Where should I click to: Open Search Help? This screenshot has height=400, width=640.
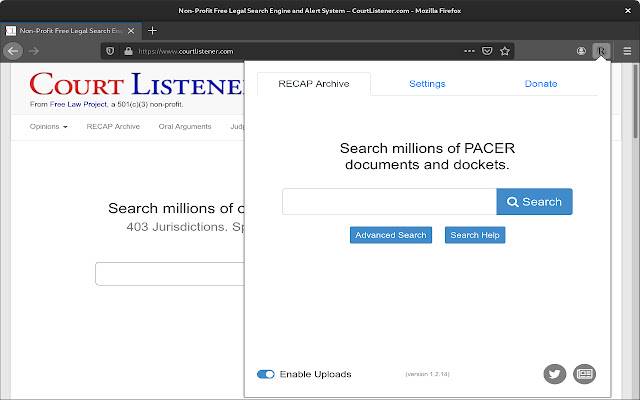pos(475,235)
